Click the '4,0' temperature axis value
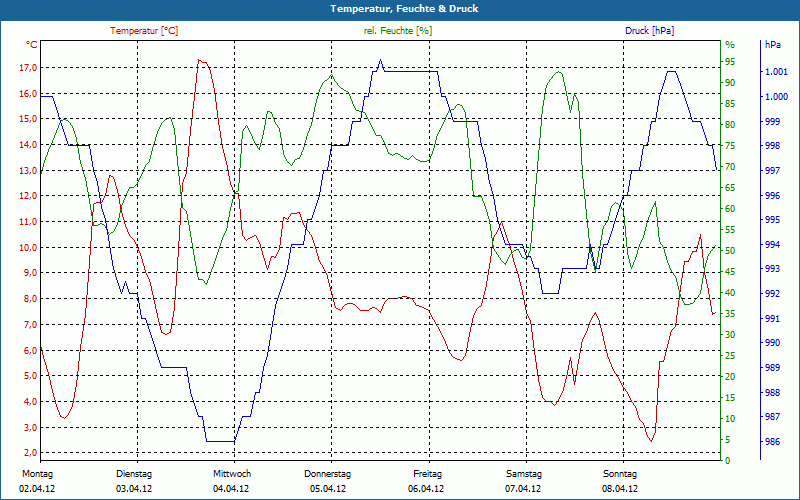The height and width of the screenshot is (500, 800). pyautogui.click(x=30, y=402)
